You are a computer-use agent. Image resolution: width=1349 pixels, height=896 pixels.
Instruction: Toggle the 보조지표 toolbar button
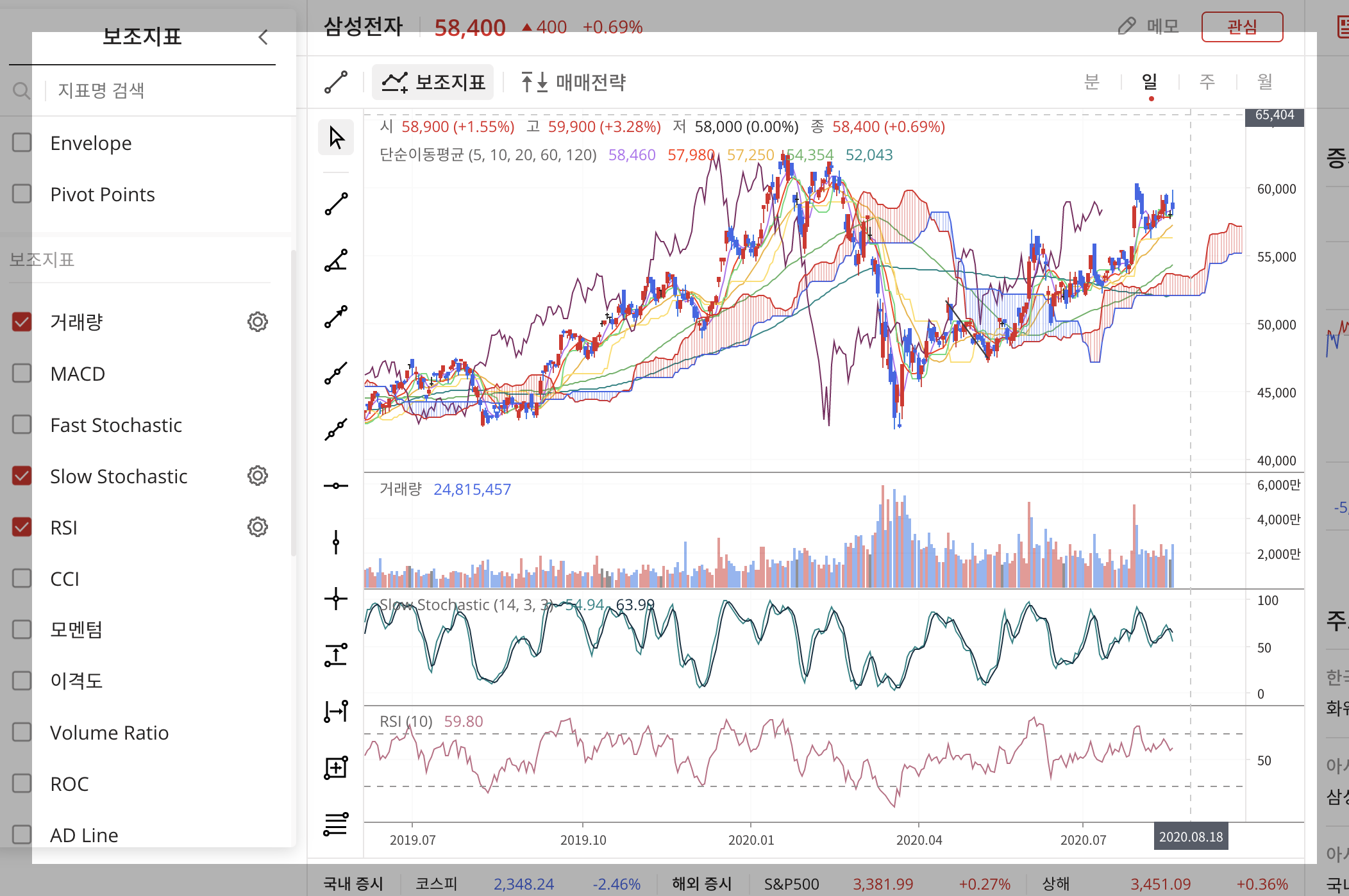[433, 82]
